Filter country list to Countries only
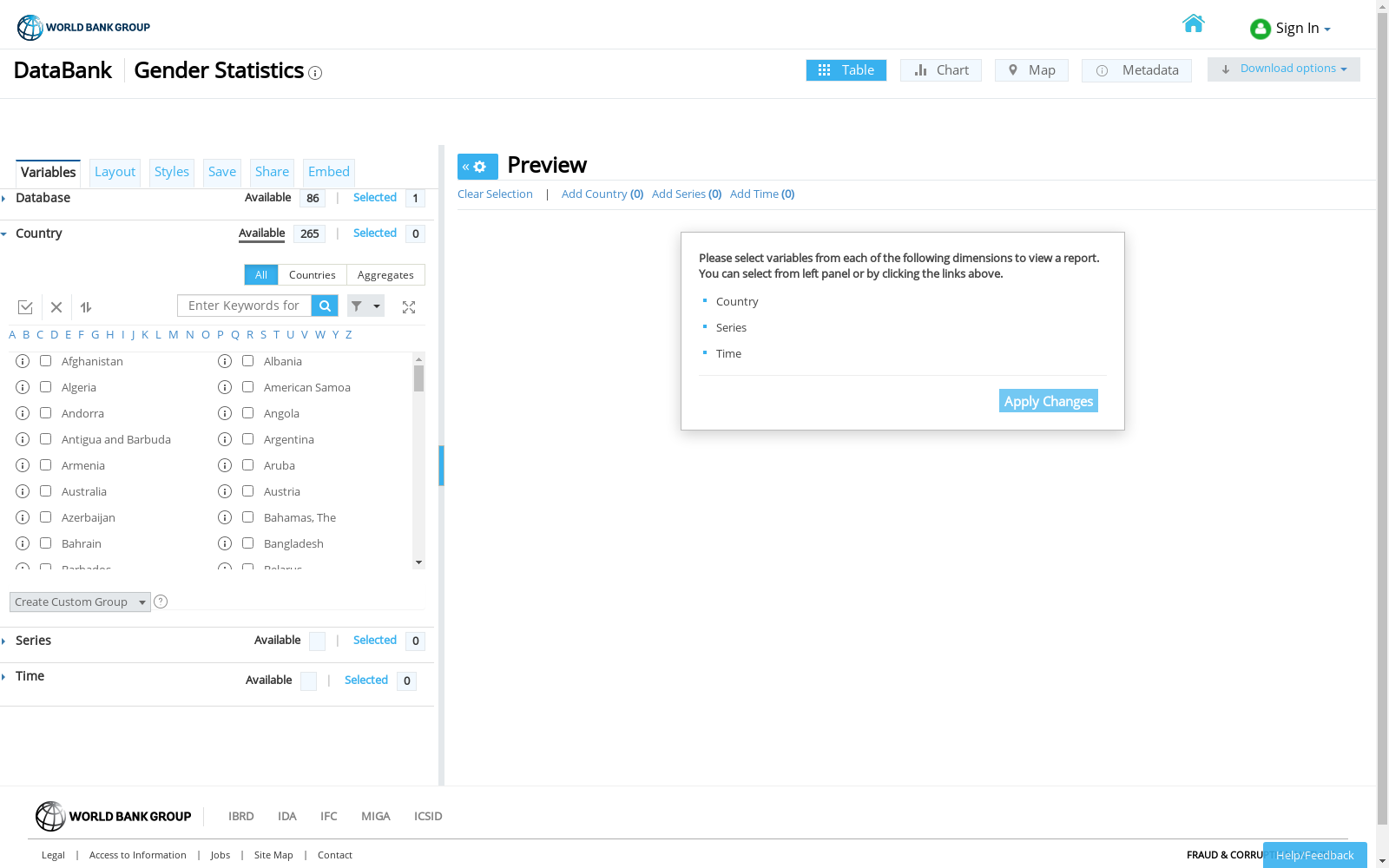Screen dimensions: 1389x868 click(313, 275)
